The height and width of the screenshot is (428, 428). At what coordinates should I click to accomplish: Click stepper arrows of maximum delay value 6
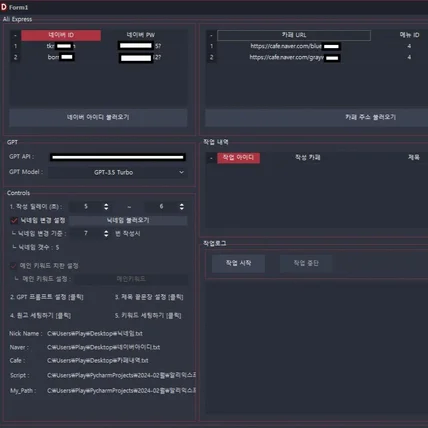(x=182, y=207)
